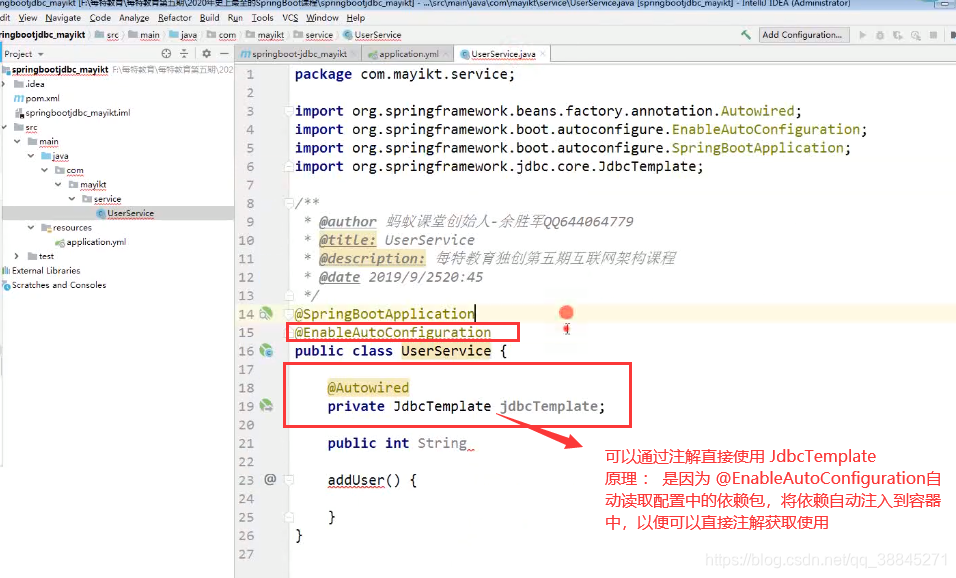Click the Locate/scroll from source target icon
The height and width of the screenshot is (578, 956).
click(166, 54)
